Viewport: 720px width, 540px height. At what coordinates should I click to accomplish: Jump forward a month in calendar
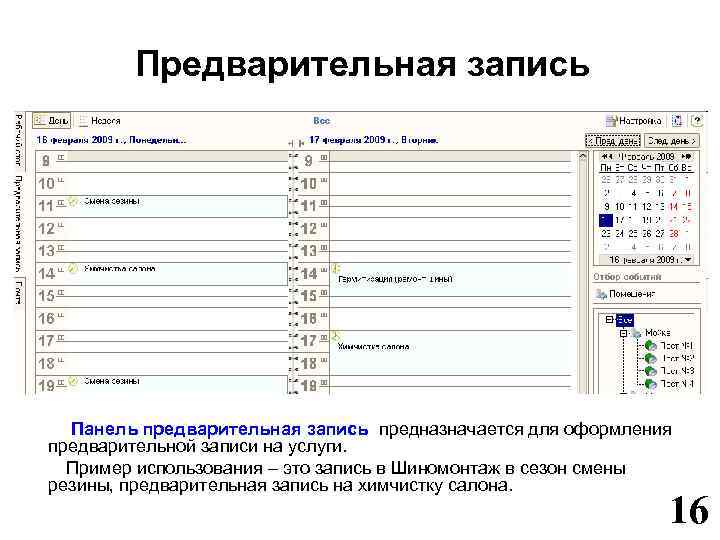(686, 157)
